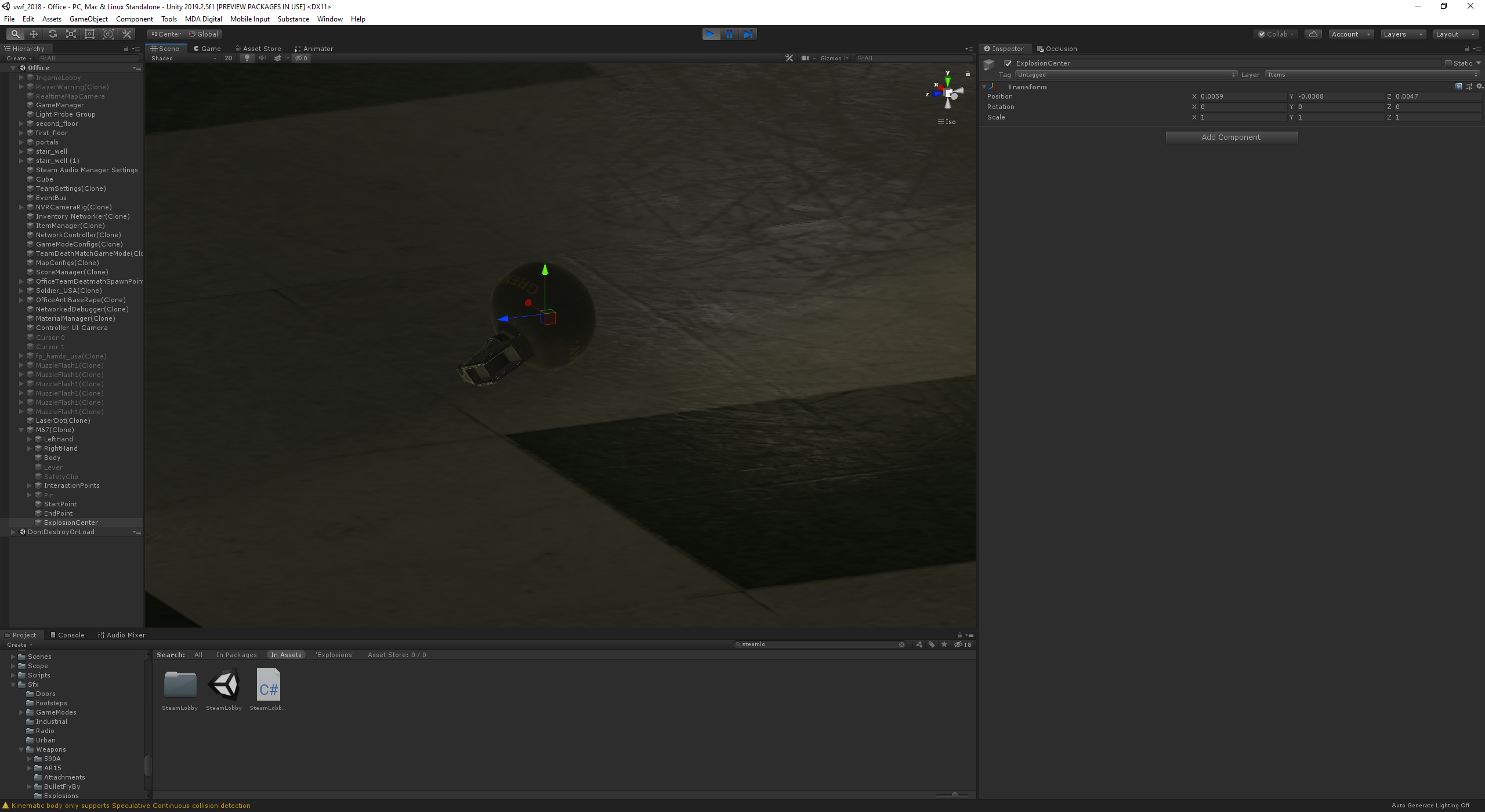The width and height of the screenshot is (1485, 812).
Task: Mute scene view audio
Action: point(262,58)
